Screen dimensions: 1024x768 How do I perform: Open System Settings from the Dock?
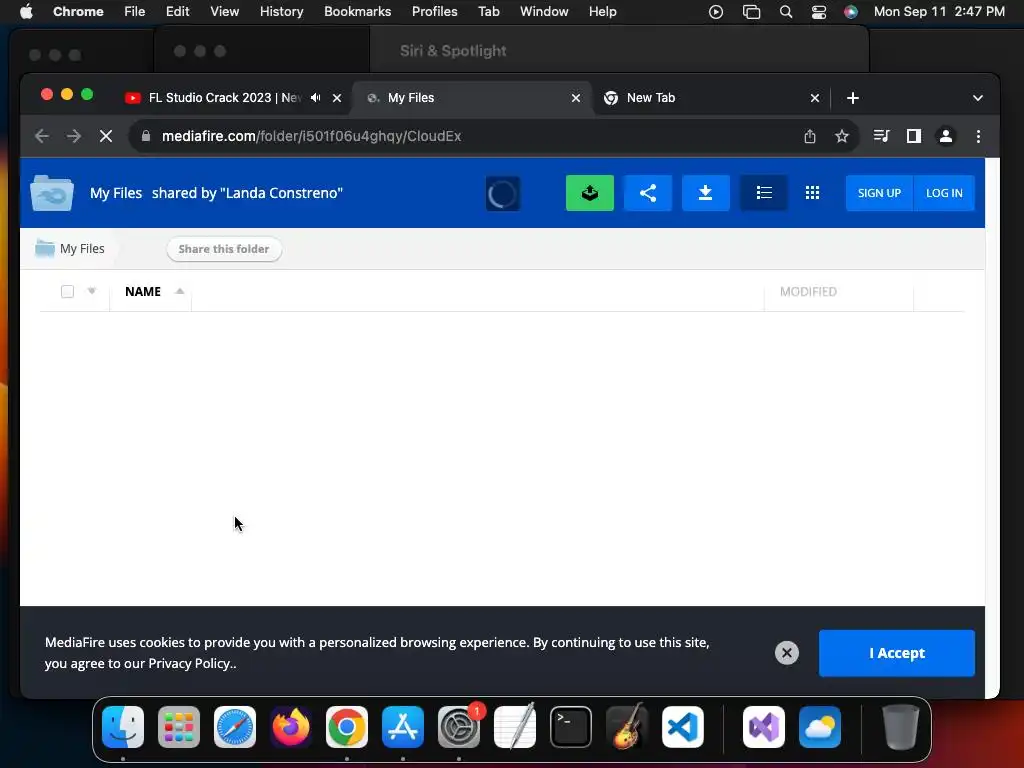[x=458, y=727]
